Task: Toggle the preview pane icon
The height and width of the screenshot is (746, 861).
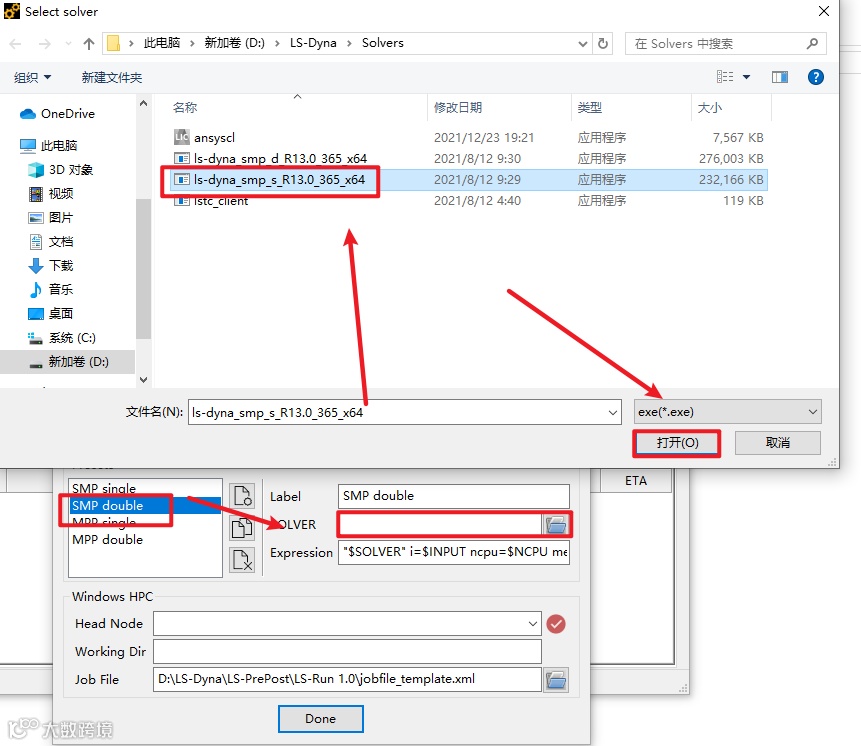Action: click(779, 77)
